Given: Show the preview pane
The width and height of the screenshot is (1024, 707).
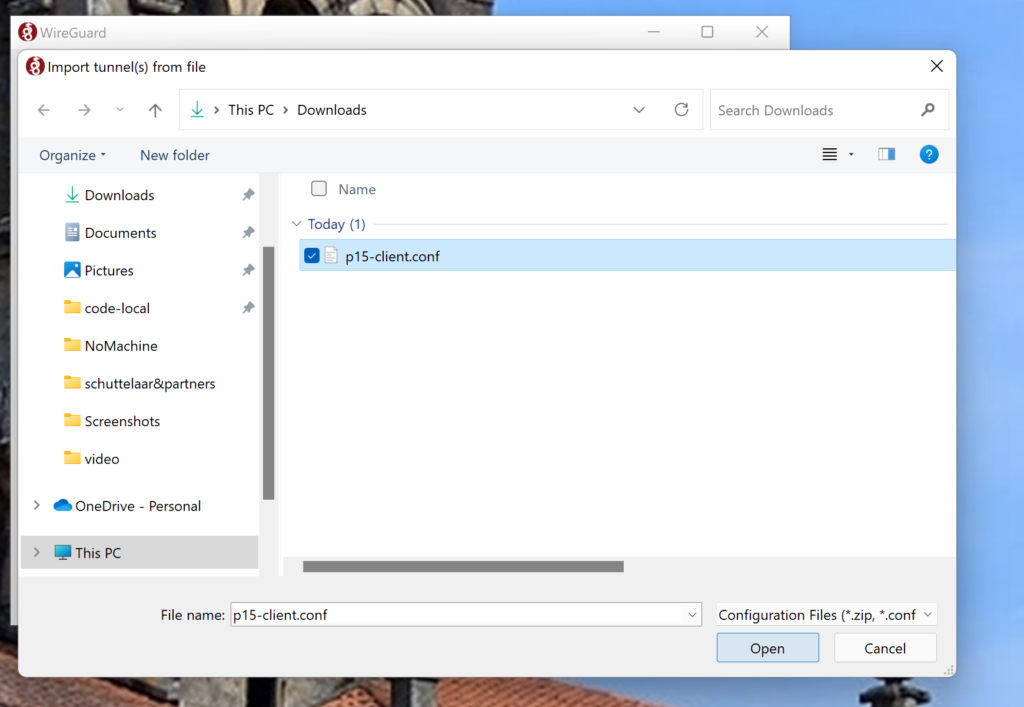Looking at the screenshot, I should 886,154.
